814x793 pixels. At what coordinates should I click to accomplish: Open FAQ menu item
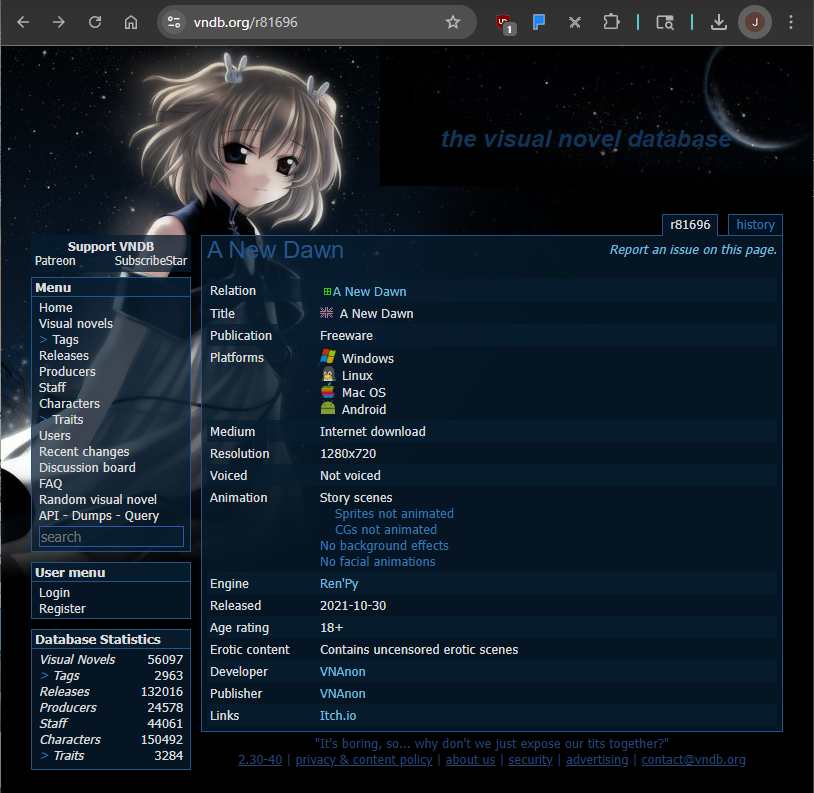click(x=50, y=484)
